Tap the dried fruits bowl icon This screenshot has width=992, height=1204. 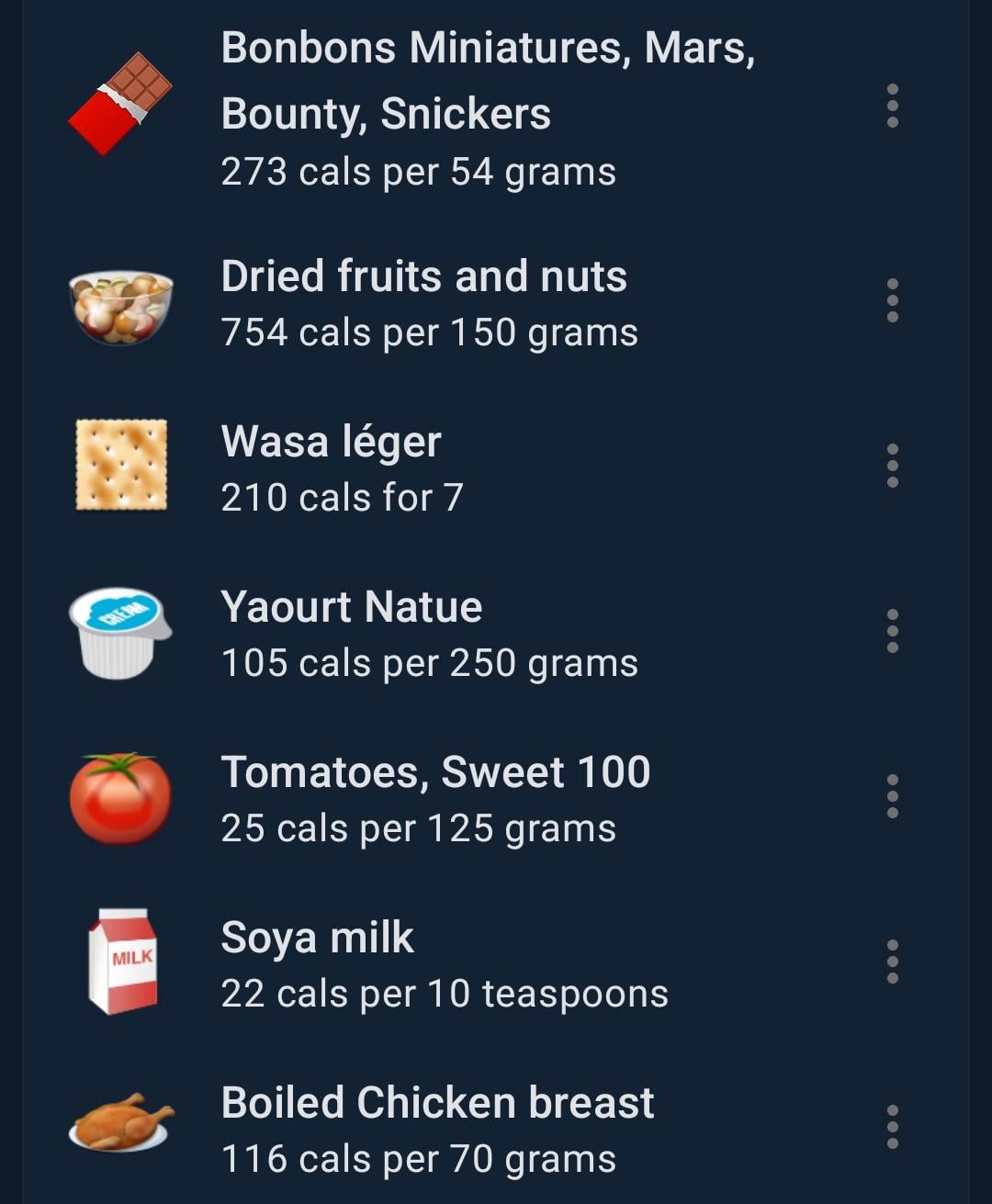click(x=120, y=307)
